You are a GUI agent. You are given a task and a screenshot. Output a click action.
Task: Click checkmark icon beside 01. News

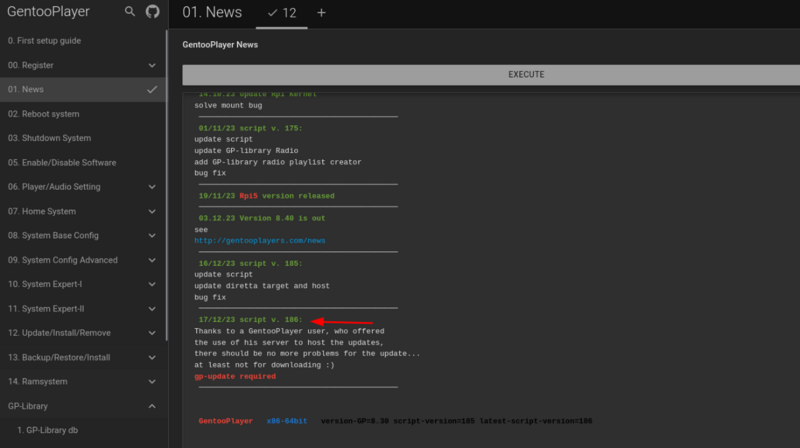(x=152, y=89)
